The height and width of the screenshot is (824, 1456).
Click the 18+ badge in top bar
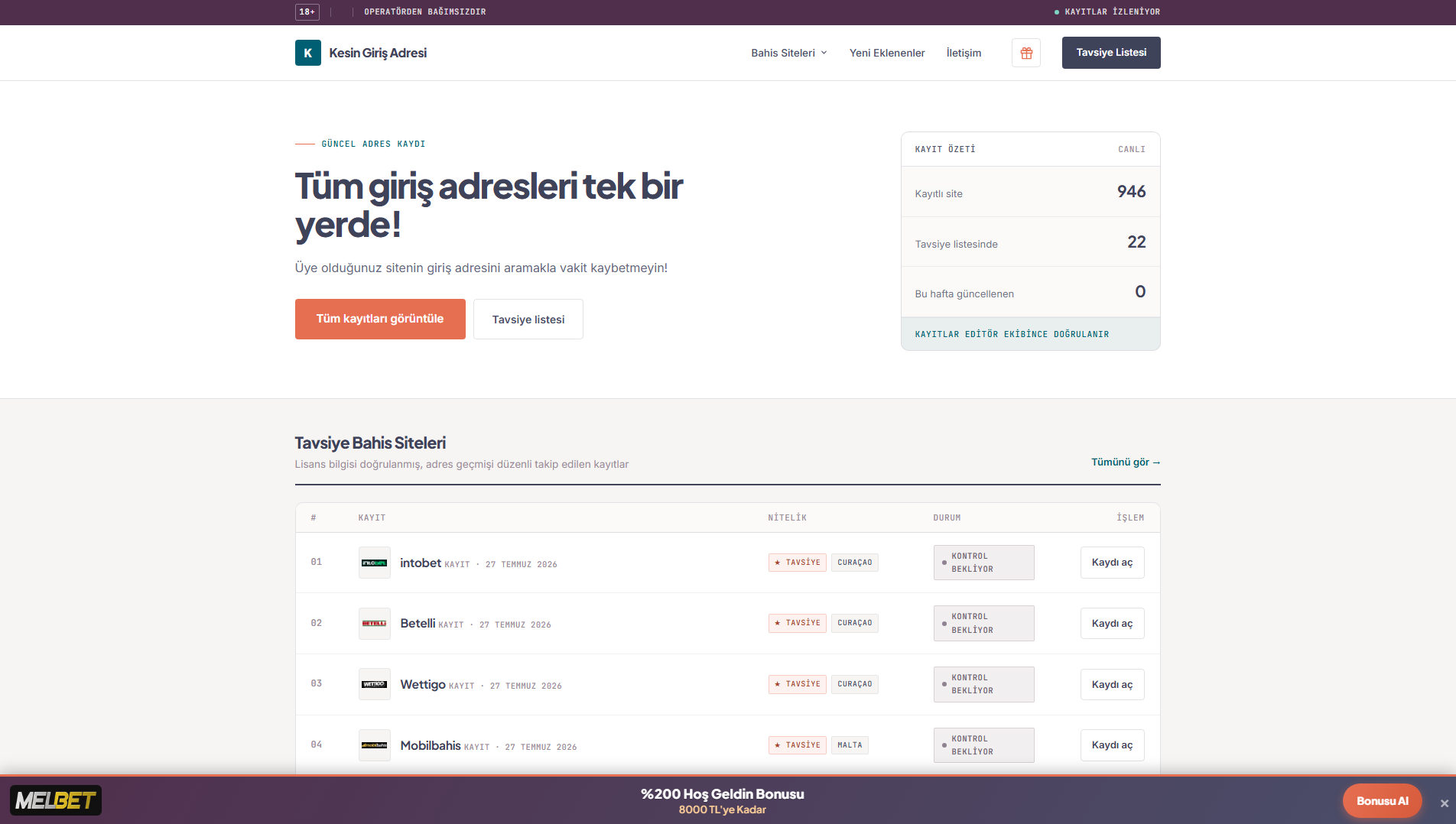(x=307, y=11)
